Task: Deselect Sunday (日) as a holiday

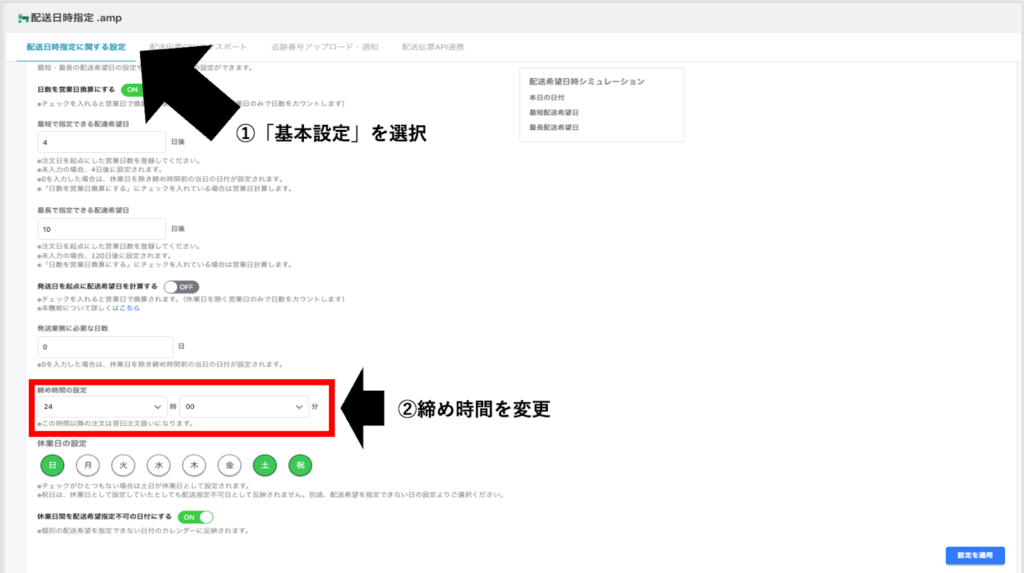Action: click(x=52, y=465)
